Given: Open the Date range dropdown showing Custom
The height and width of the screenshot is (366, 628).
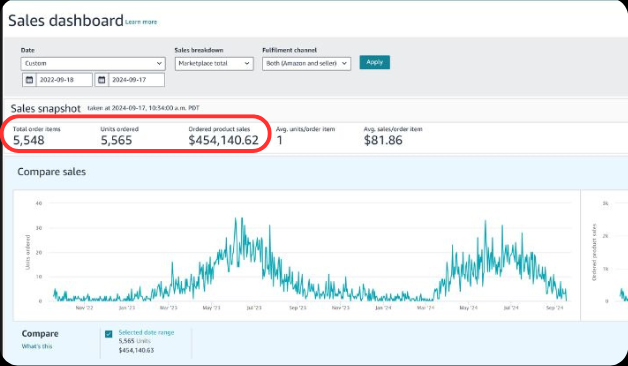Looking at the screenshot, I should pos(93,63).
